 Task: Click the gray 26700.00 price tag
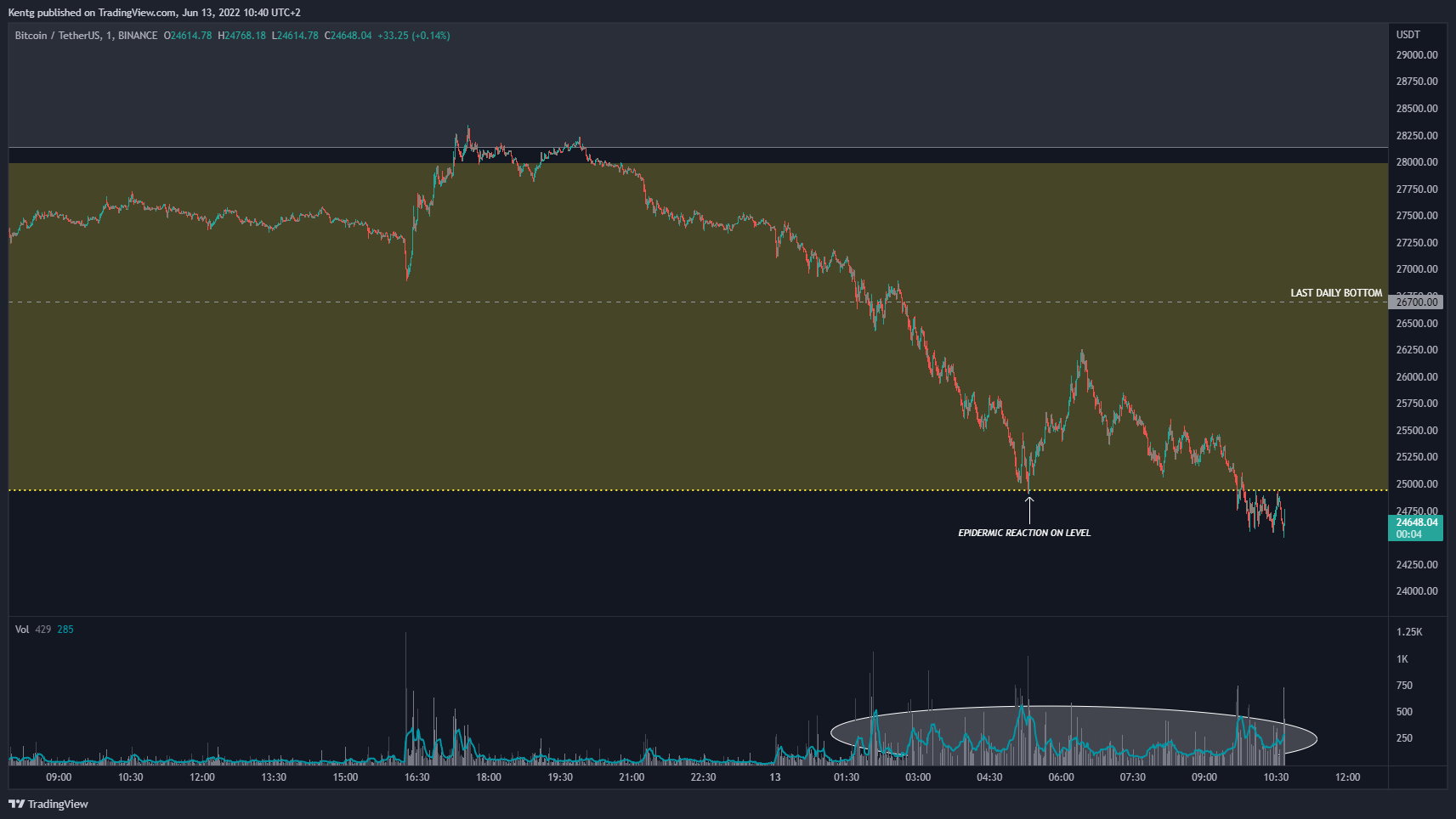[x=1417, y=302]
